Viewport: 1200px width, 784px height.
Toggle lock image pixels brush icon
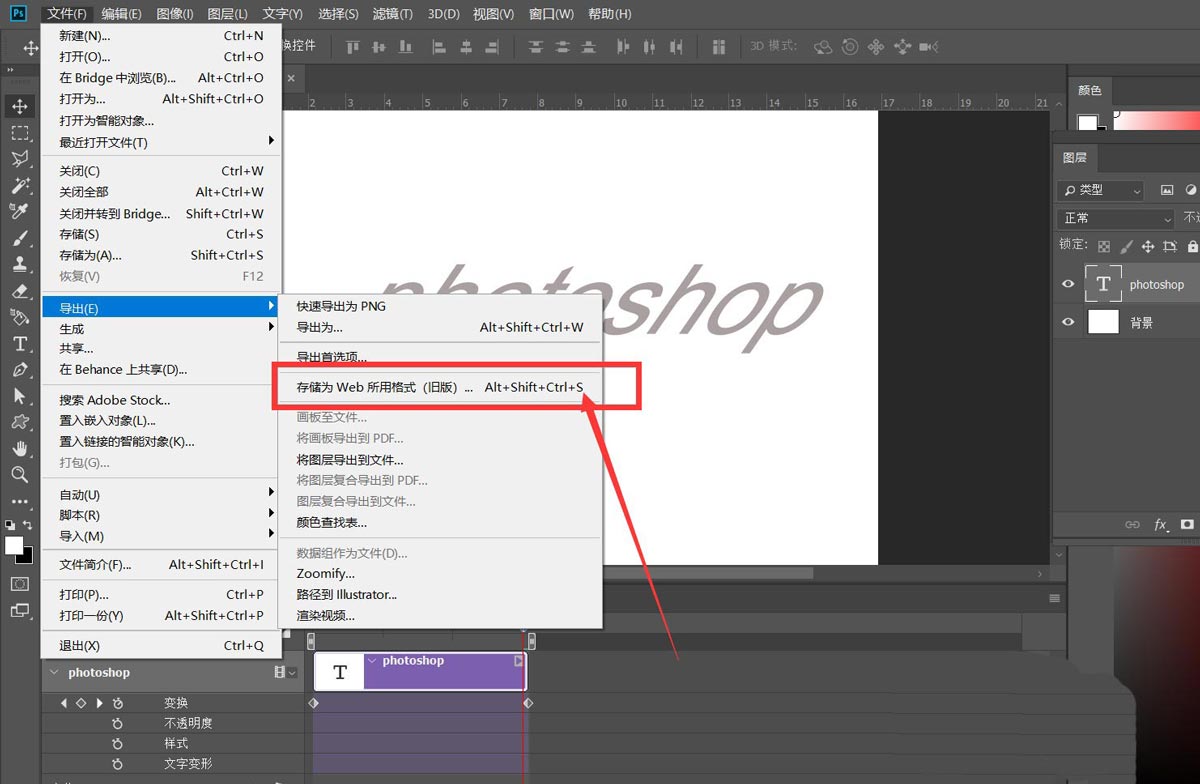pos(1126,246)
